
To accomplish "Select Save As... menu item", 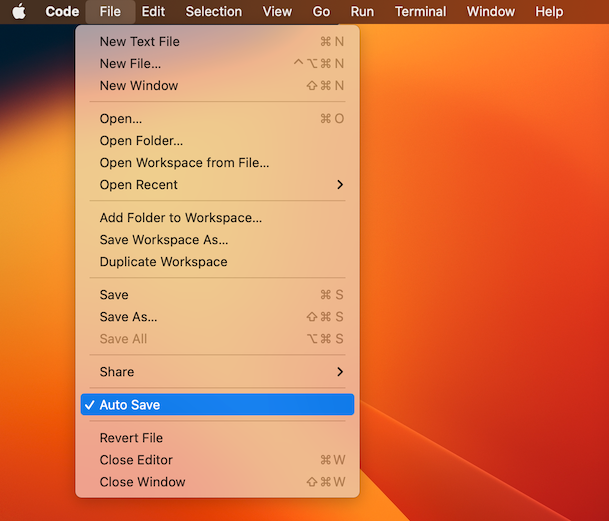I will pos(128,317).
